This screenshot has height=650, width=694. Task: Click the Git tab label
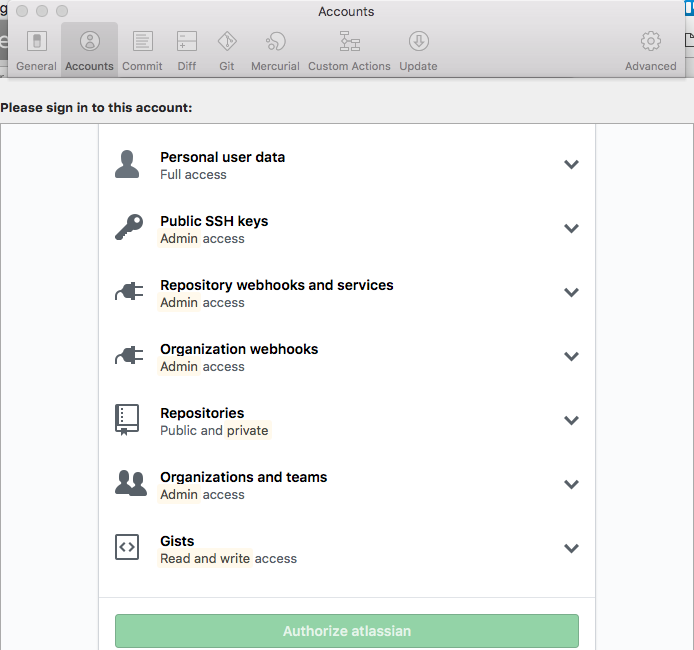pyautogui.click(x=227, y=66)
